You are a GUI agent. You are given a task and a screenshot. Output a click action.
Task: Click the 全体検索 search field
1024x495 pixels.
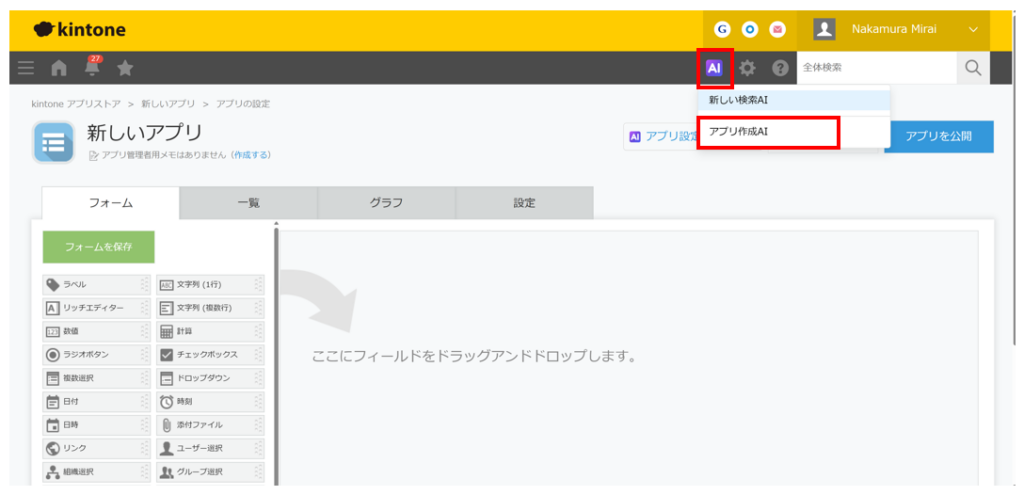click(877, 68)
